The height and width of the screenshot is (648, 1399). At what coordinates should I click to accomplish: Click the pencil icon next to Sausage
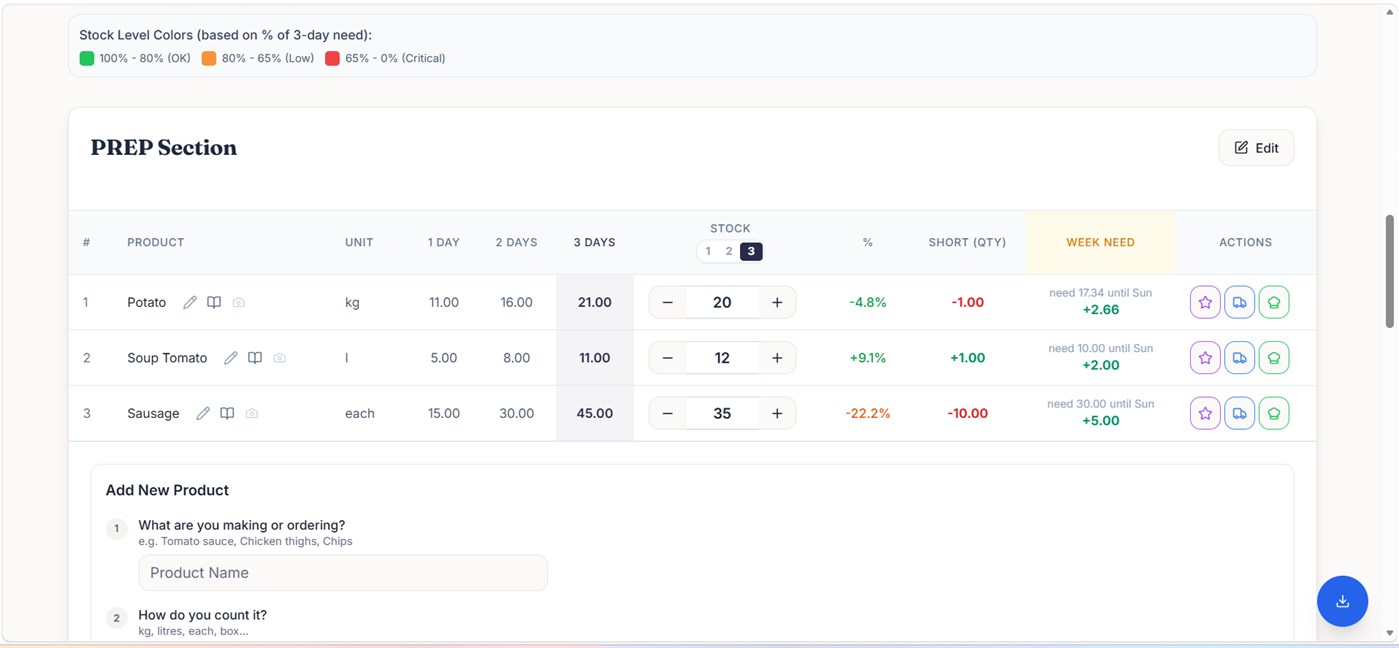pos(203,413)
